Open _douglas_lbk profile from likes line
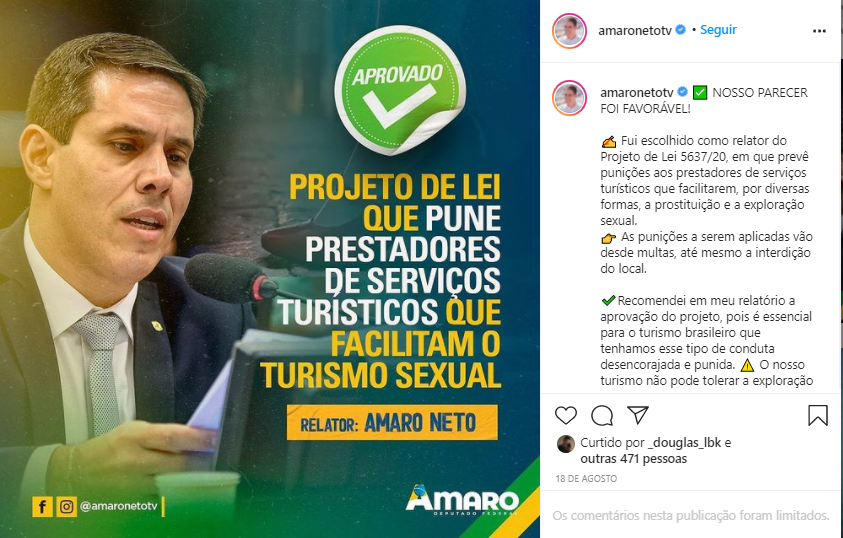 pyautogui.click(x=684, y=443)
